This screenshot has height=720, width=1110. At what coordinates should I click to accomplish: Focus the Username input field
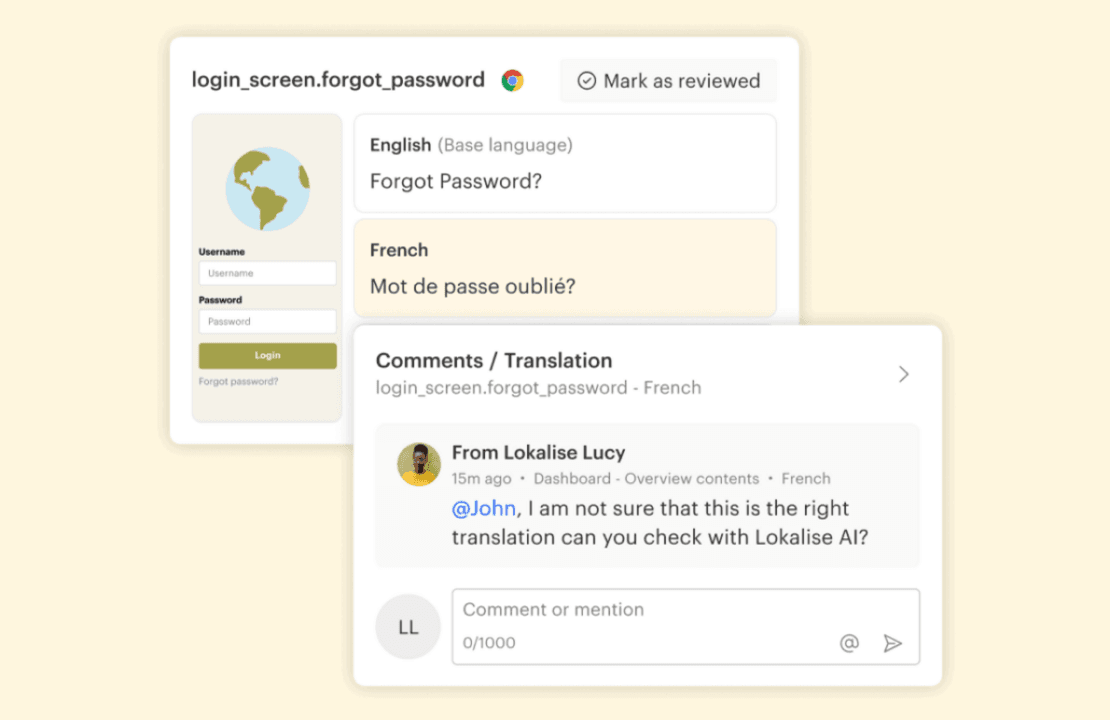pyautogui.click(x=267, y=273)
